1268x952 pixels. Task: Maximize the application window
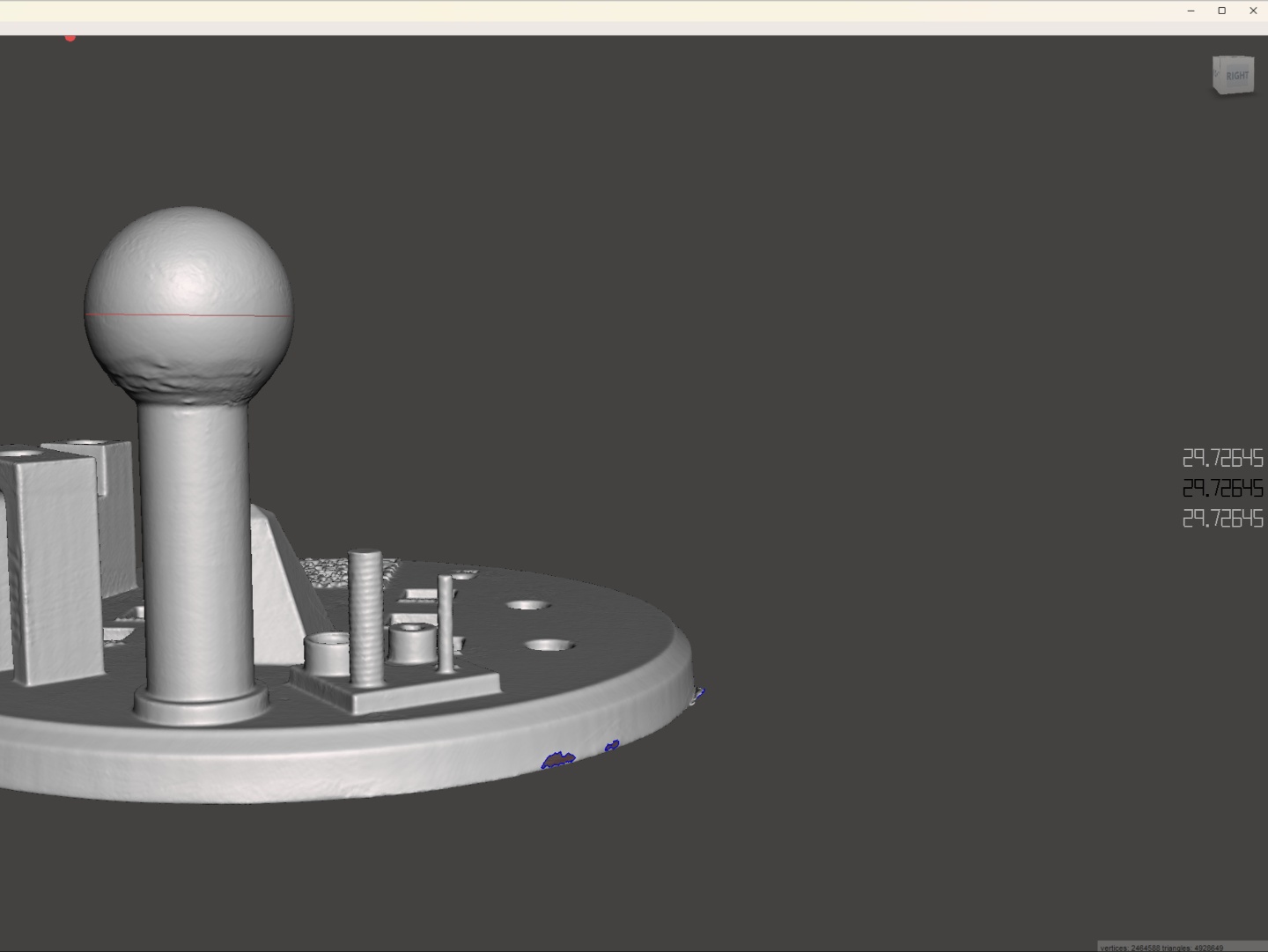(x=1221, y=11)
